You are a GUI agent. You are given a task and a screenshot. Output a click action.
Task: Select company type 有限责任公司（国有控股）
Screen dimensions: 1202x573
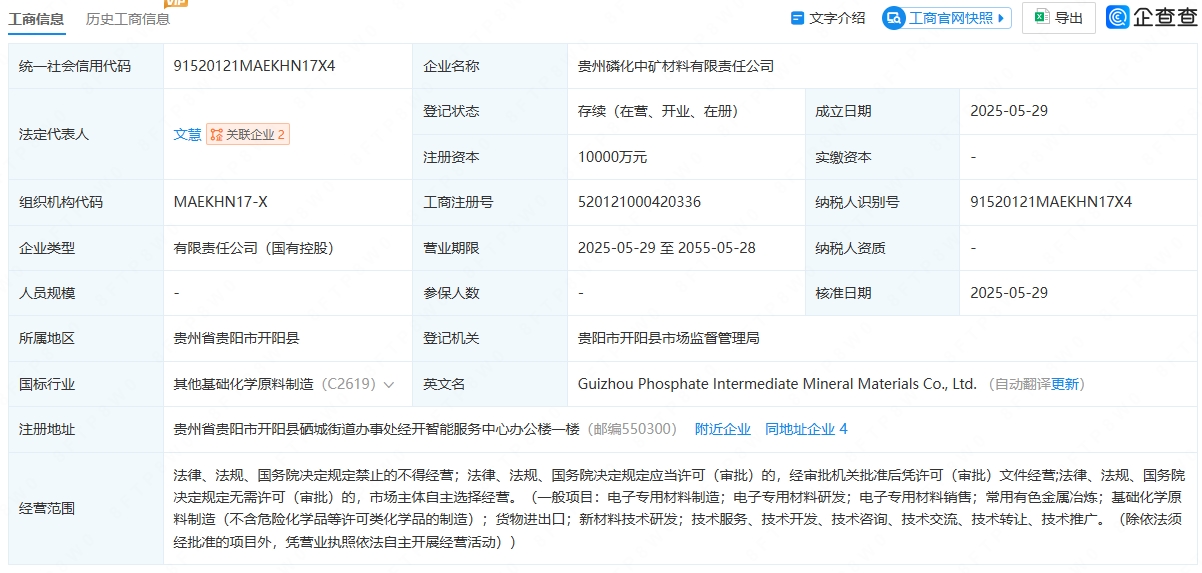pos(253,248)
